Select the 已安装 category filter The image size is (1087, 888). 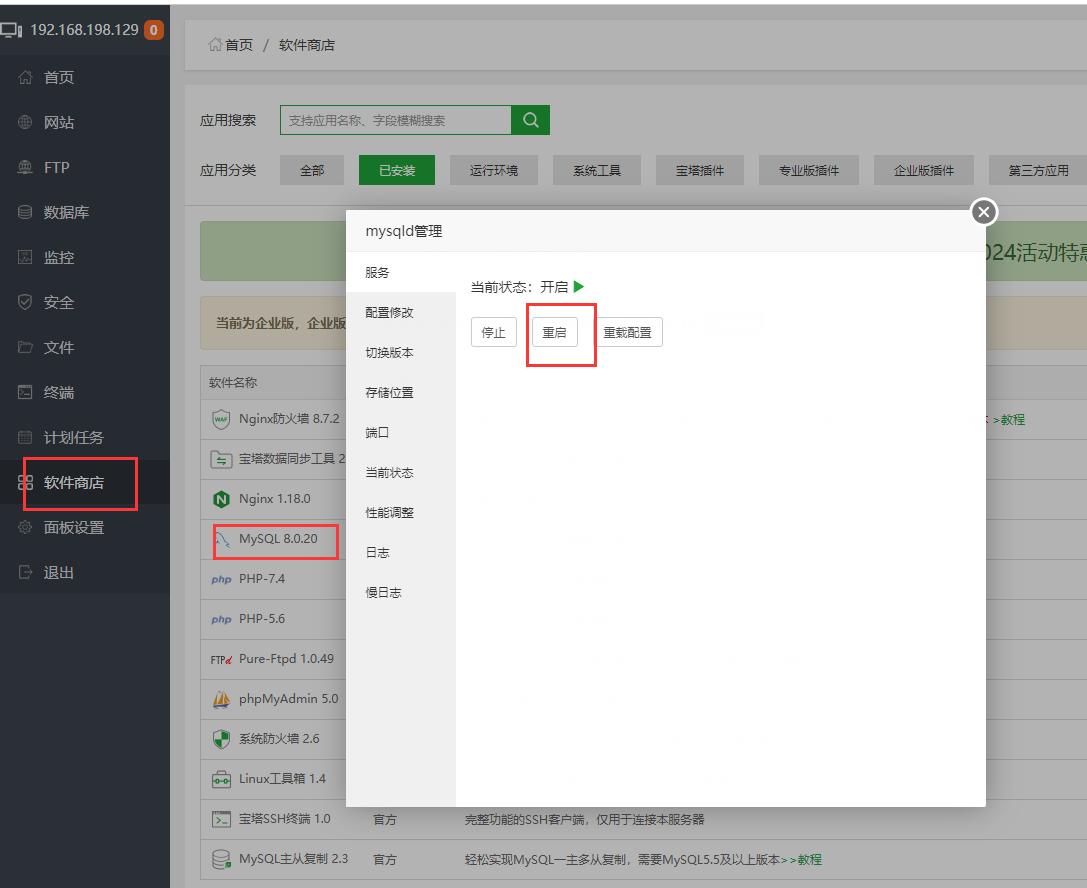[x=397, y=170]
